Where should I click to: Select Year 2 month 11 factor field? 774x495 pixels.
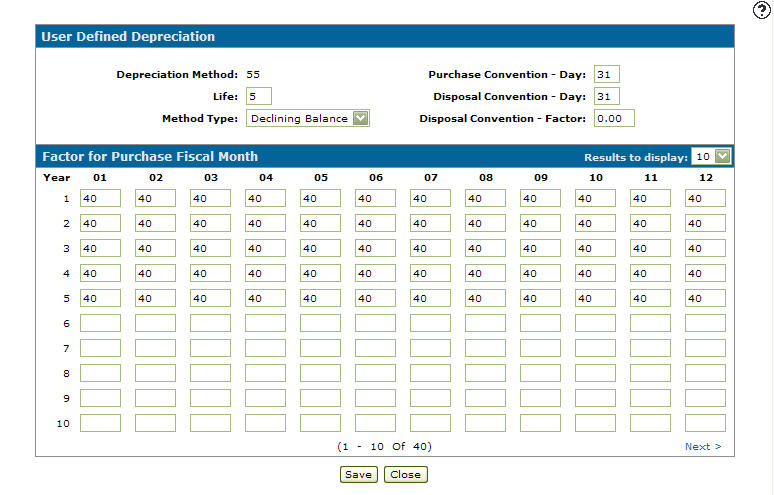point(650,223)
